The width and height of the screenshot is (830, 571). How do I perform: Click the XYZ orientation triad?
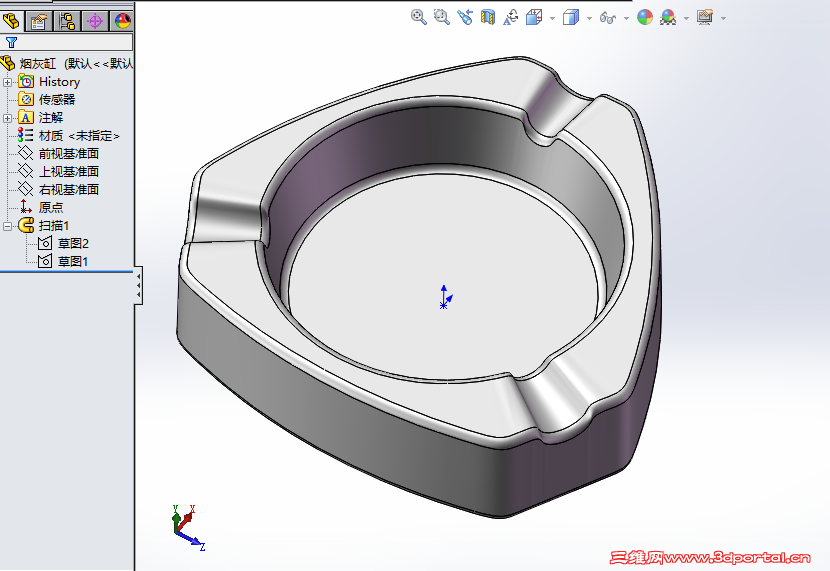187,528
